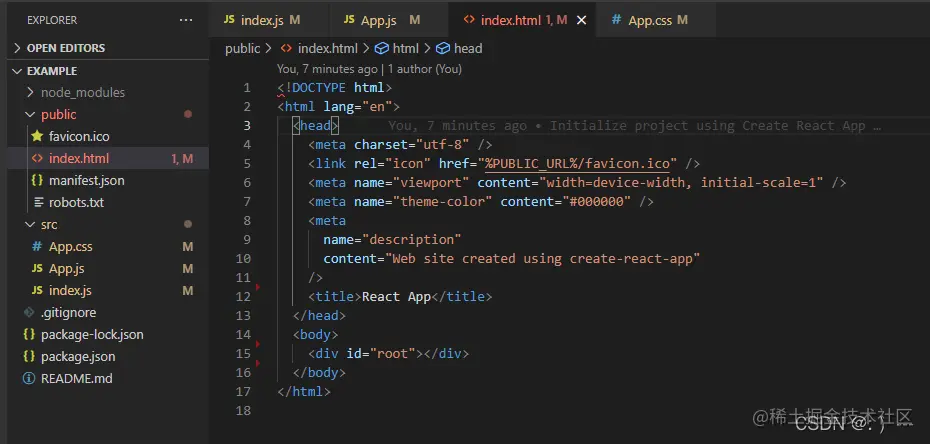Switch to the index.js editor tab
This screenshot has height=444, width=930.
tap(269, 20)
